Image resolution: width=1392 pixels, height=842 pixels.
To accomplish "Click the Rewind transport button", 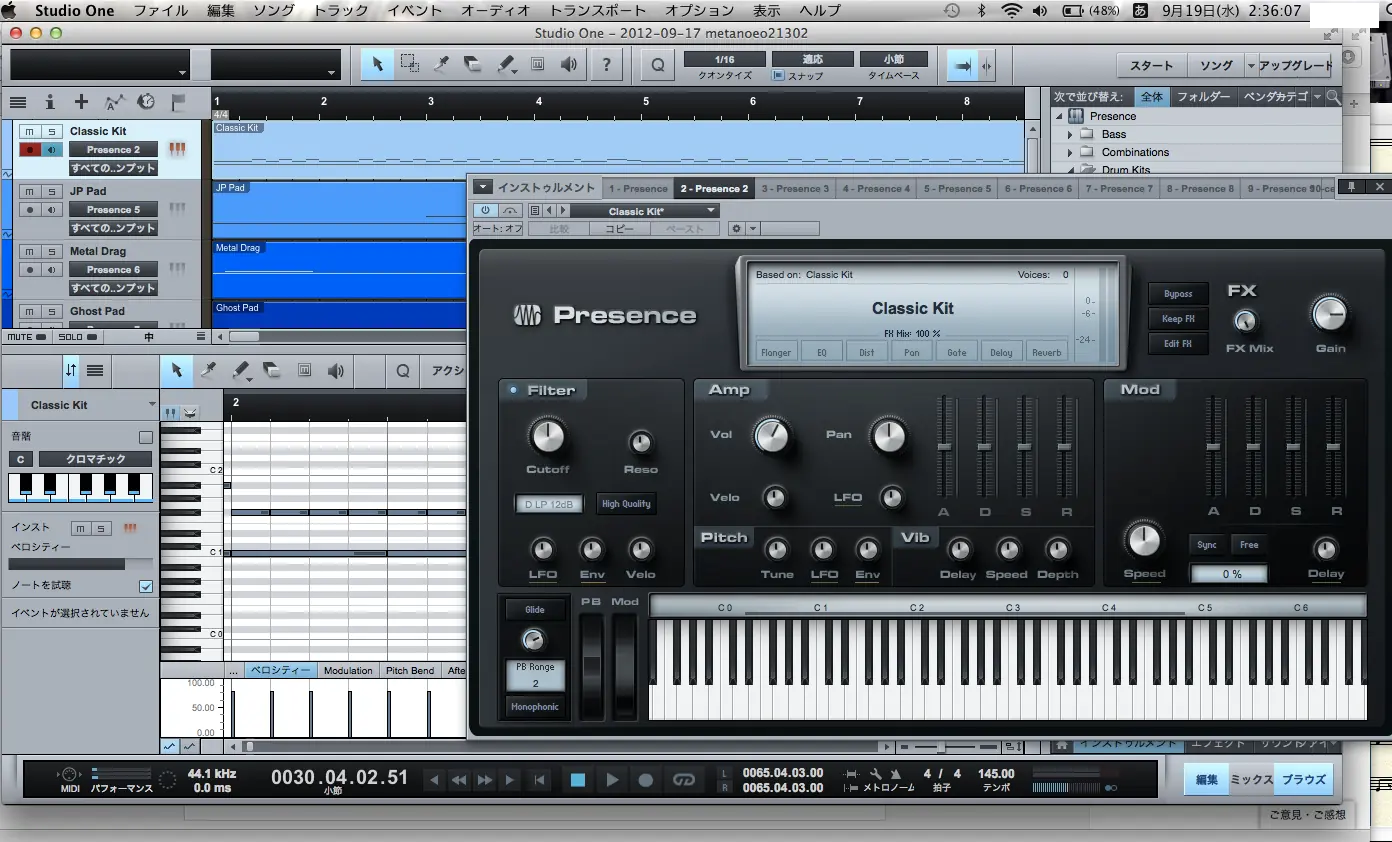I will [x=459, y=780].
